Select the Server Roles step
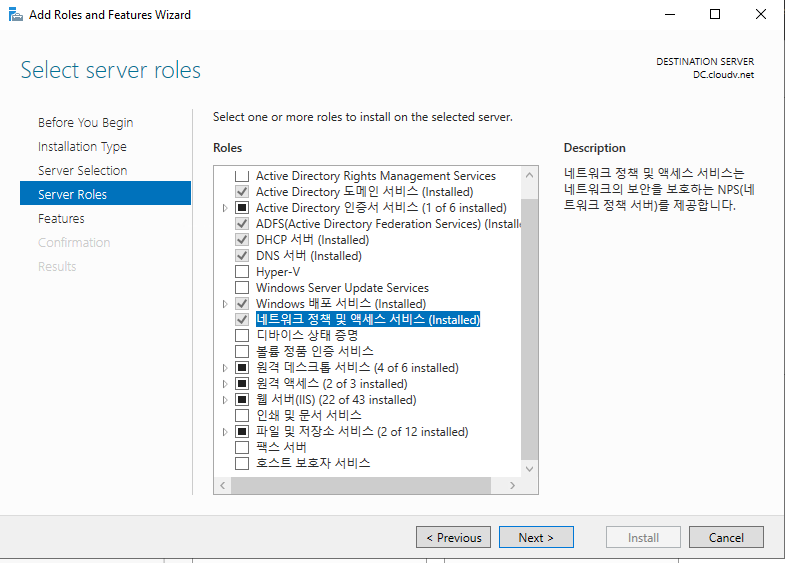Screen dimensions: 785x563 click(x=105, y=193)
